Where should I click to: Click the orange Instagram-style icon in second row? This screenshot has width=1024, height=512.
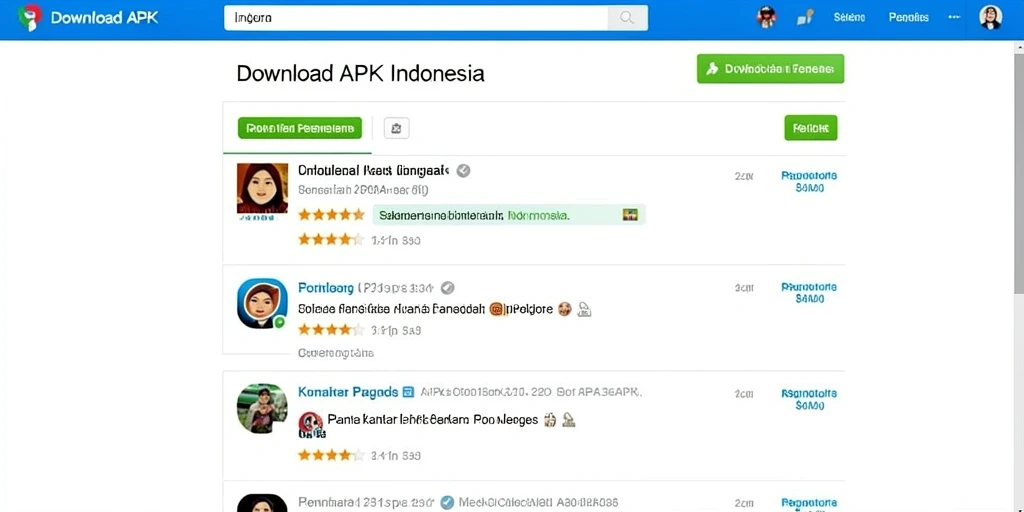(498, 309)
